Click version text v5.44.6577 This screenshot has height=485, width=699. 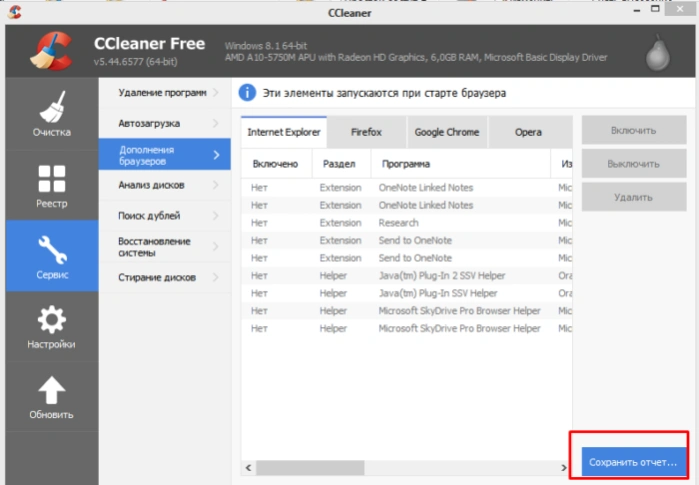(136, 62)
